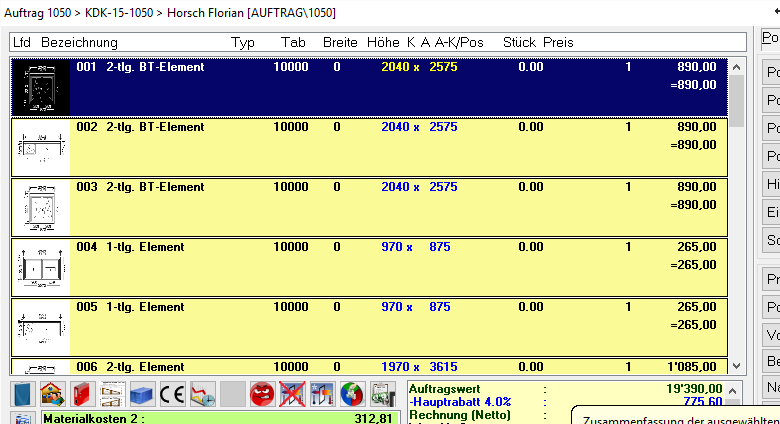This screenshot has width=780, height=424.
Task: Click the Preis column header
Action: (x=559, y=43)
